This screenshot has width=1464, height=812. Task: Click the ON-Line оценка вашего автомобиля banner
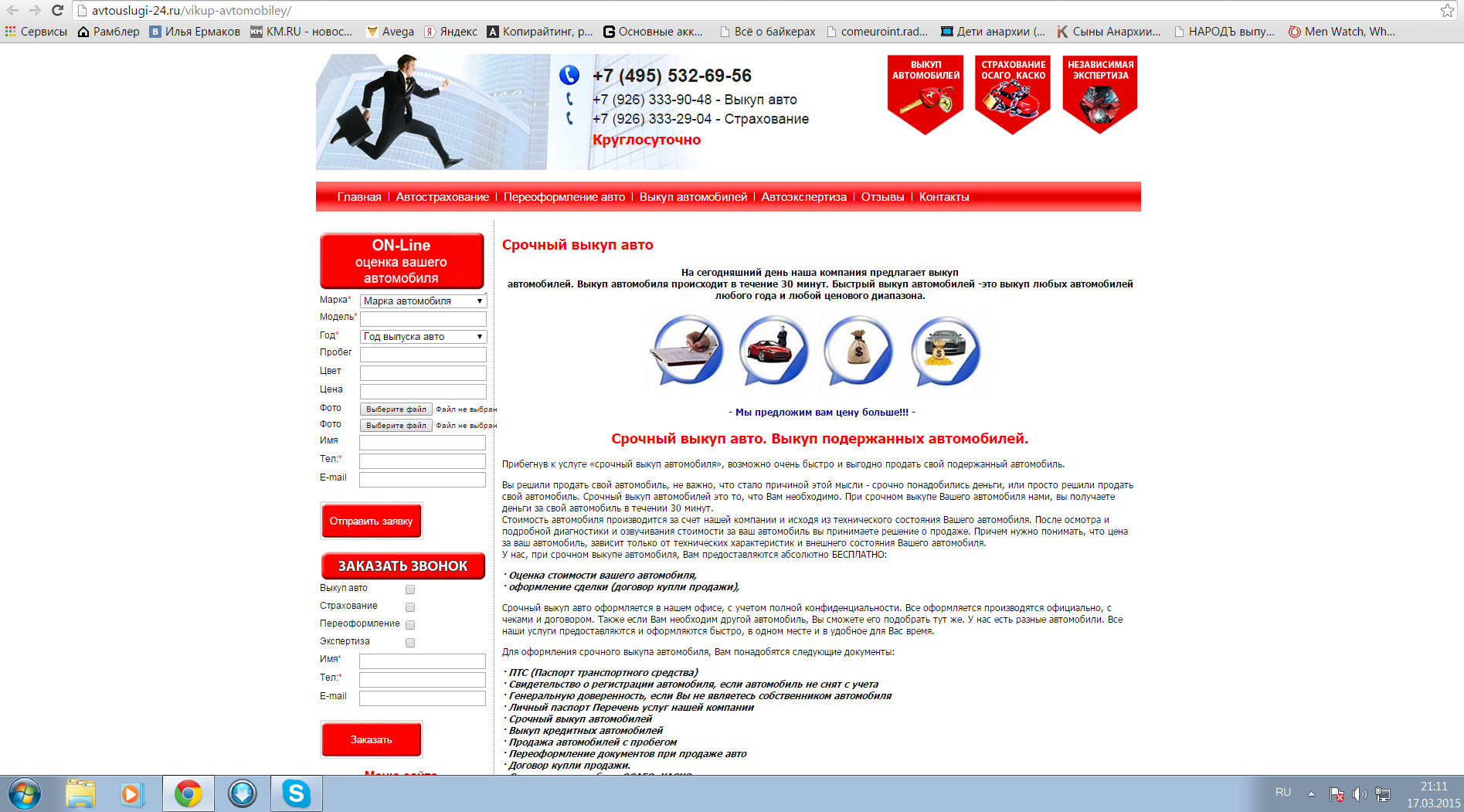point(402,261)
